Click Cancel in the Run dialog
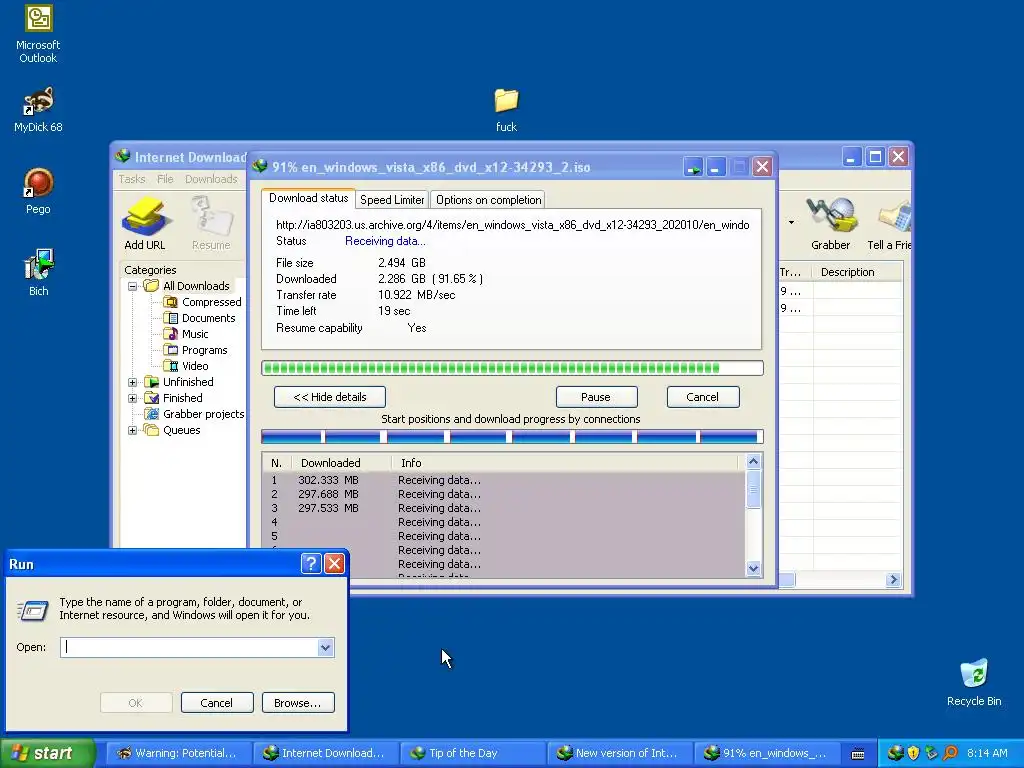This screenshot has height=768, width=1024. pyautogui.click(x=217, y=703)
